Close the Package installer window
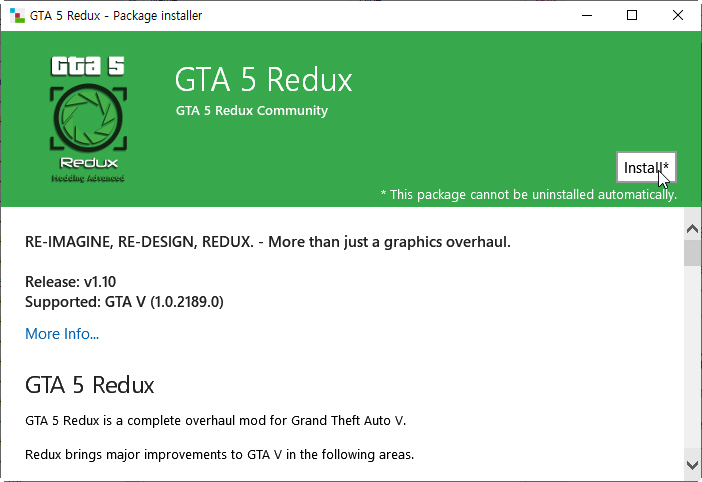Image resolution: width=702 pixels, height=482 pixels. tap(678, 15)
